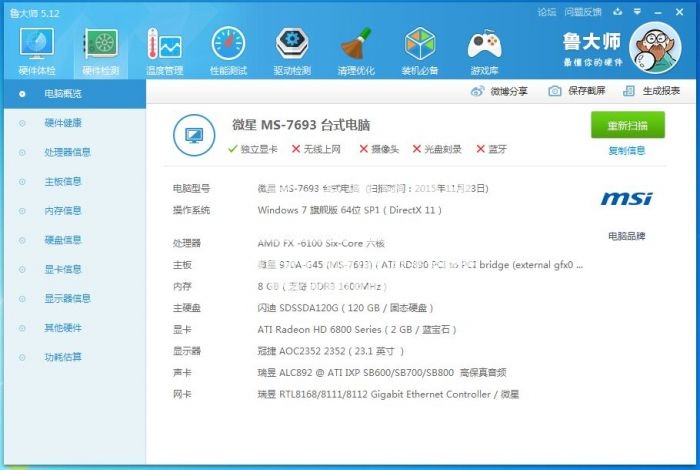Open the 问题反馈 feedback link
This screenshot has height=470, width=700.
583,12
